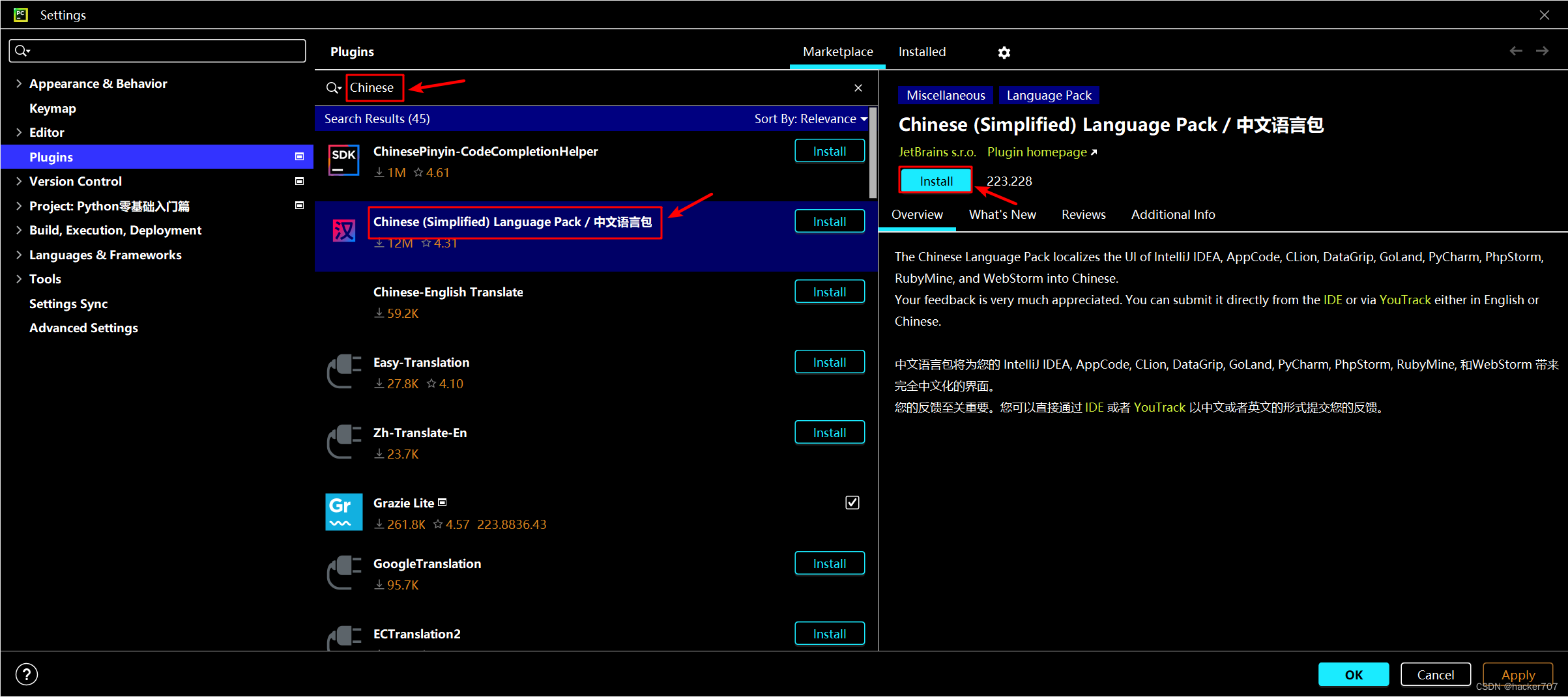
Task: Select Grazie Lite plugin name
Action: tap(403, 503)
